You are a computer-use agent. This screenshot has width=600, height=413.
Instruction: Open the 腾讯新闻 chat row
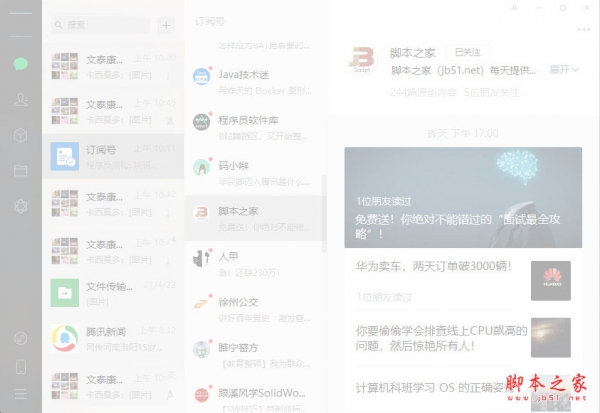pos(113,338)
